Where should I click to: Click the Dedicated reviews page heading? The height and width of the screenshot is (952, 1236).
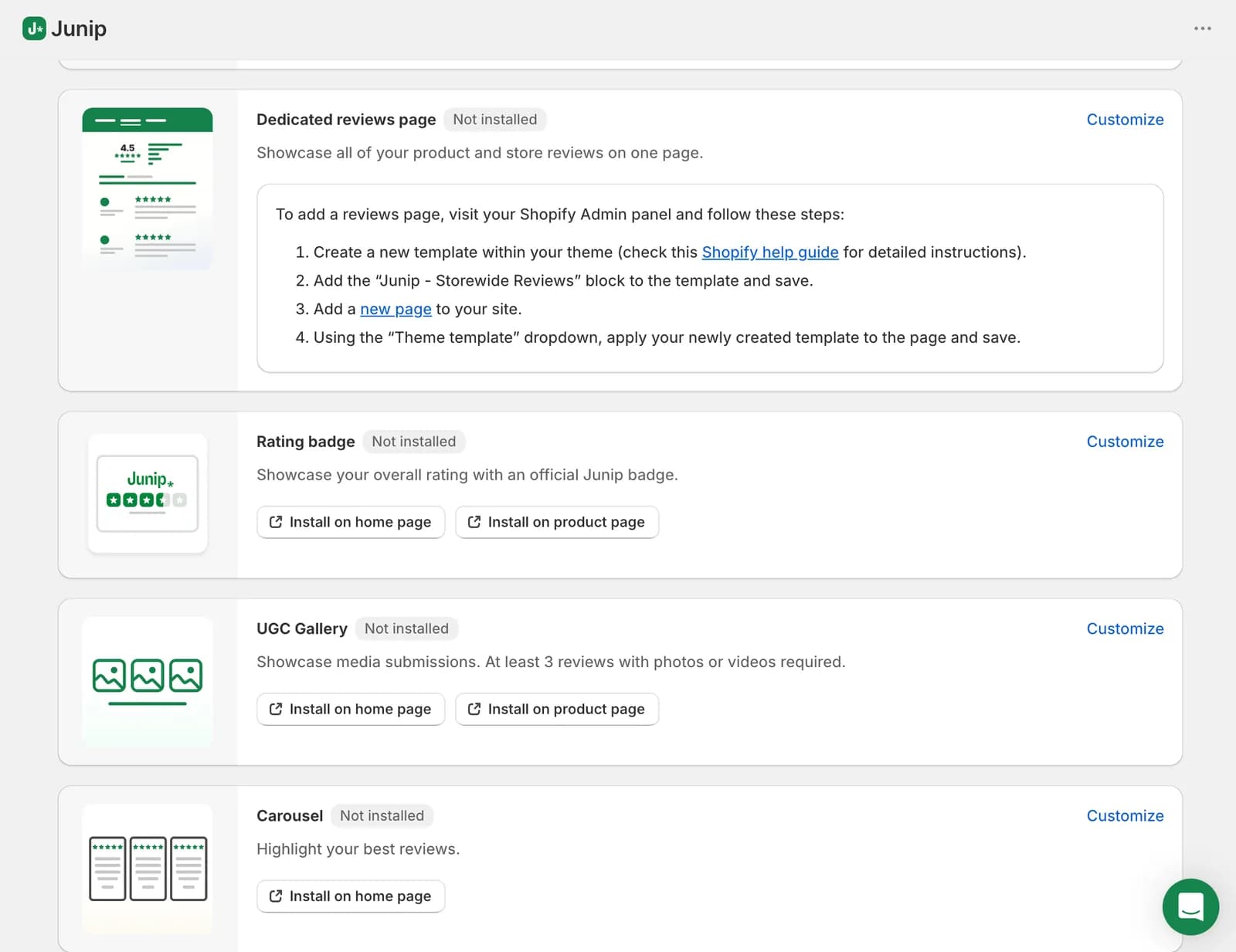click(x=346, y=120)
